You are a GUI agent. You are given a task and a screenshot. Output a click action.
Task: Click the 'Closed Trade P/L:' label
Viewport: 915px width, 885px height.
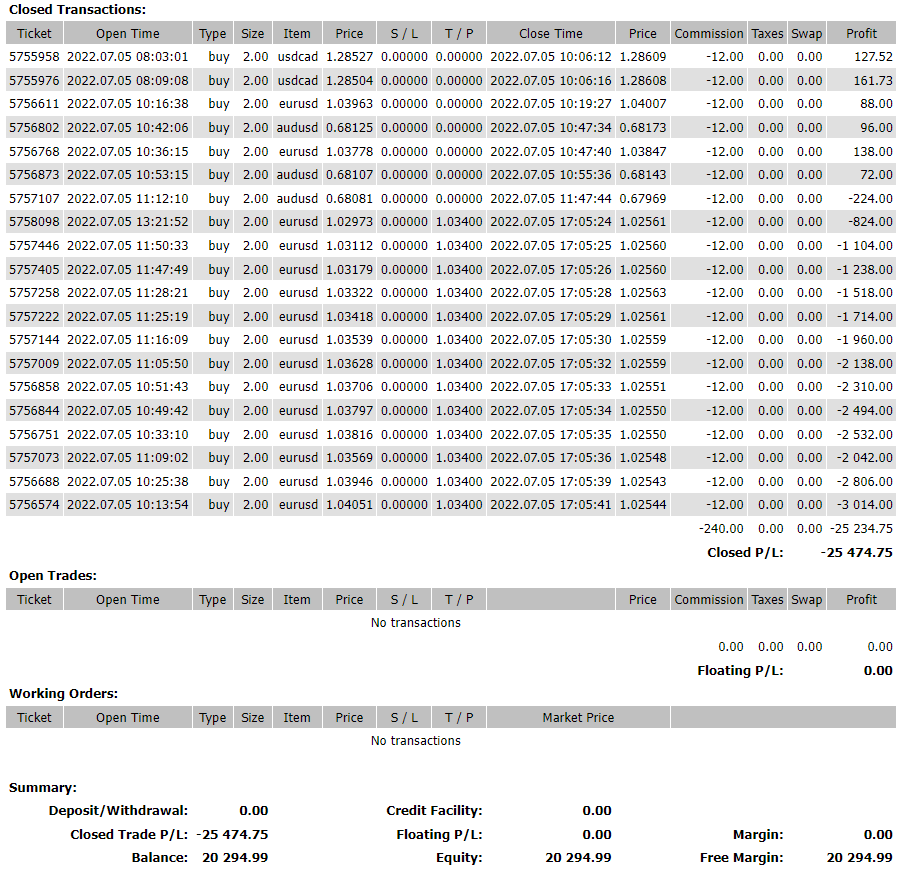(x=129, y=835)
